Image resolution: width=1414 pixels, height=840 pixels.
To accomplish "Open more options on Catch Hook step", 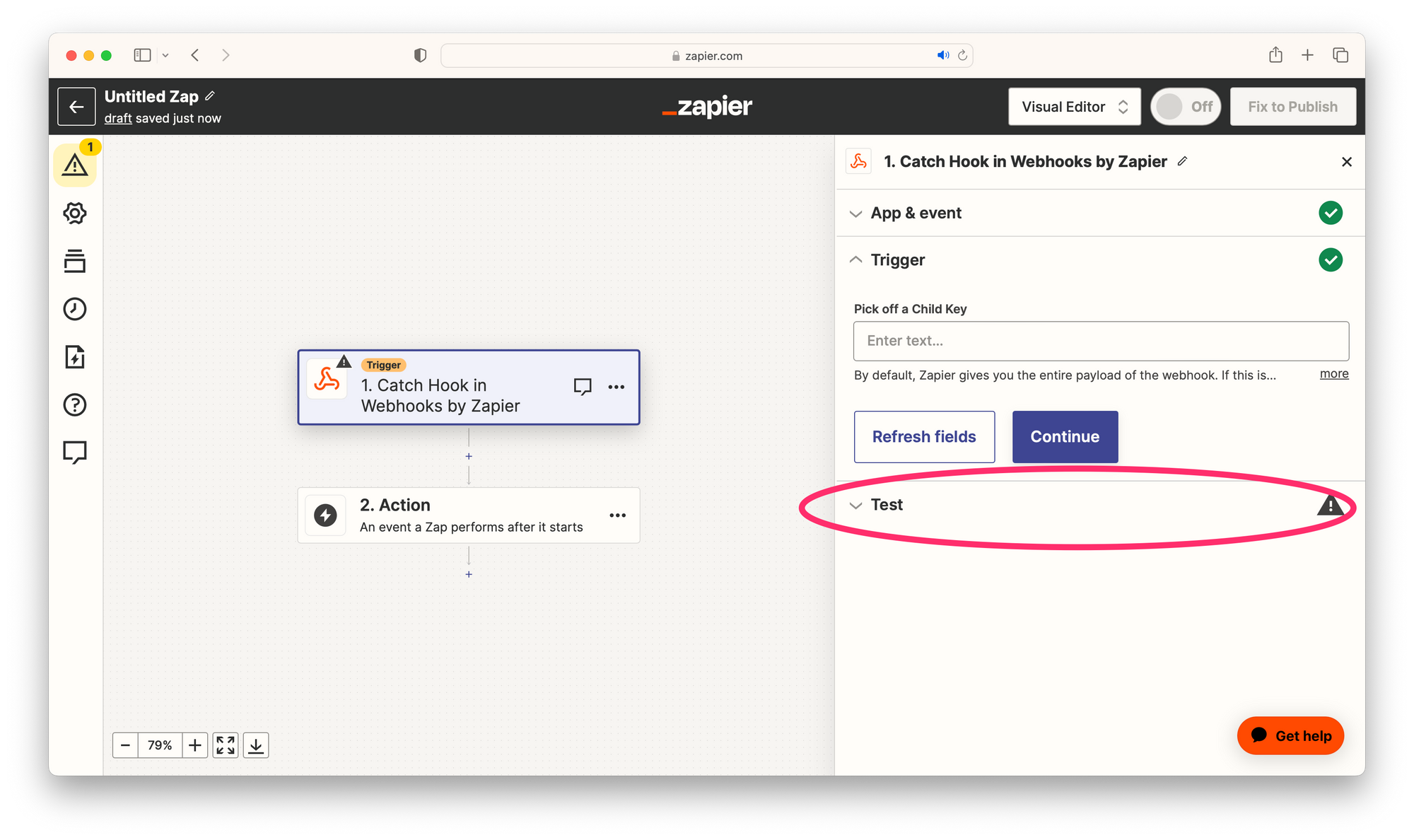I will [x=617, y=387].
